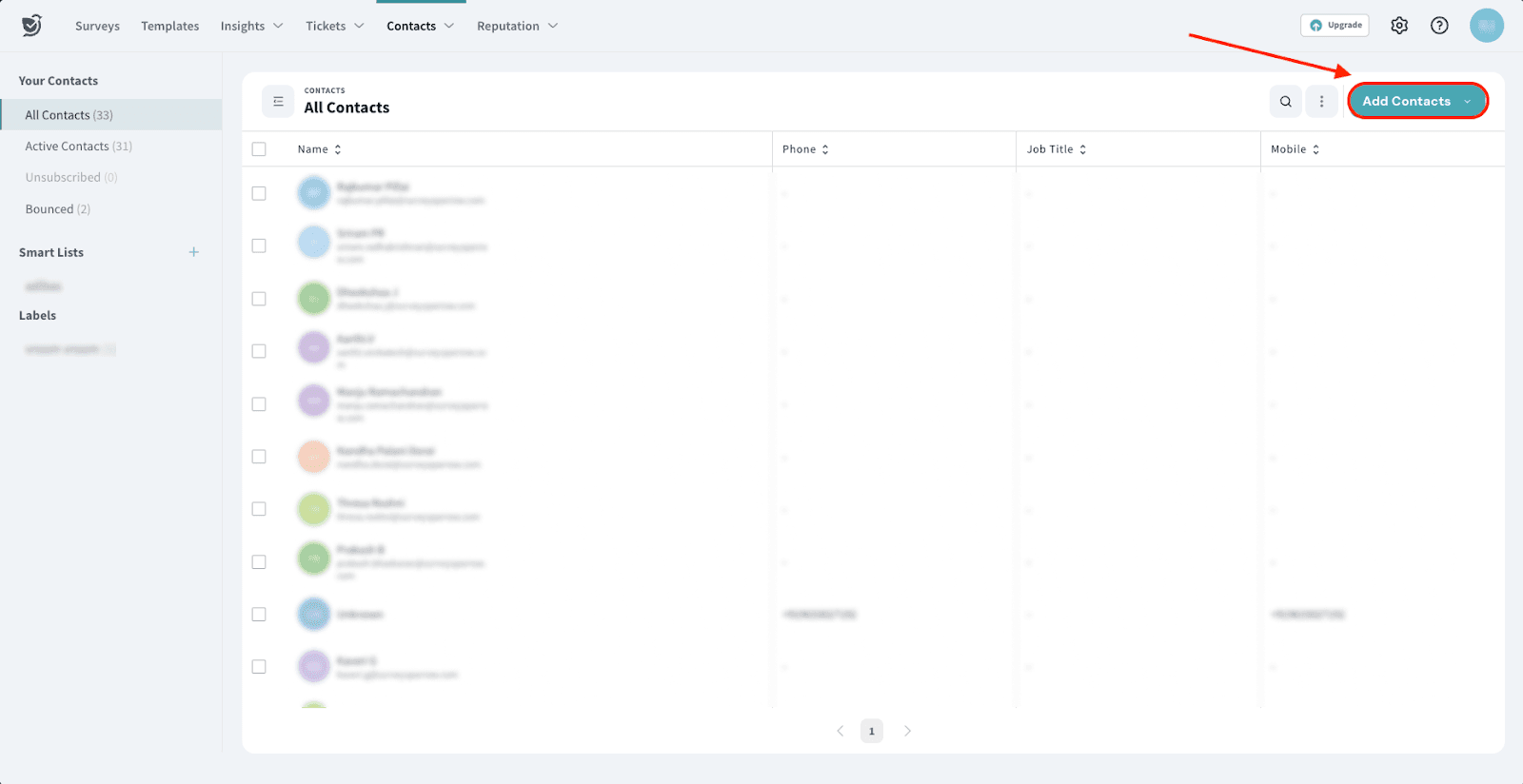Image resolution: width=1523 pixels, height=784 pixels.
Task: Open the user profile avatar
Action: coord(1486,26)
